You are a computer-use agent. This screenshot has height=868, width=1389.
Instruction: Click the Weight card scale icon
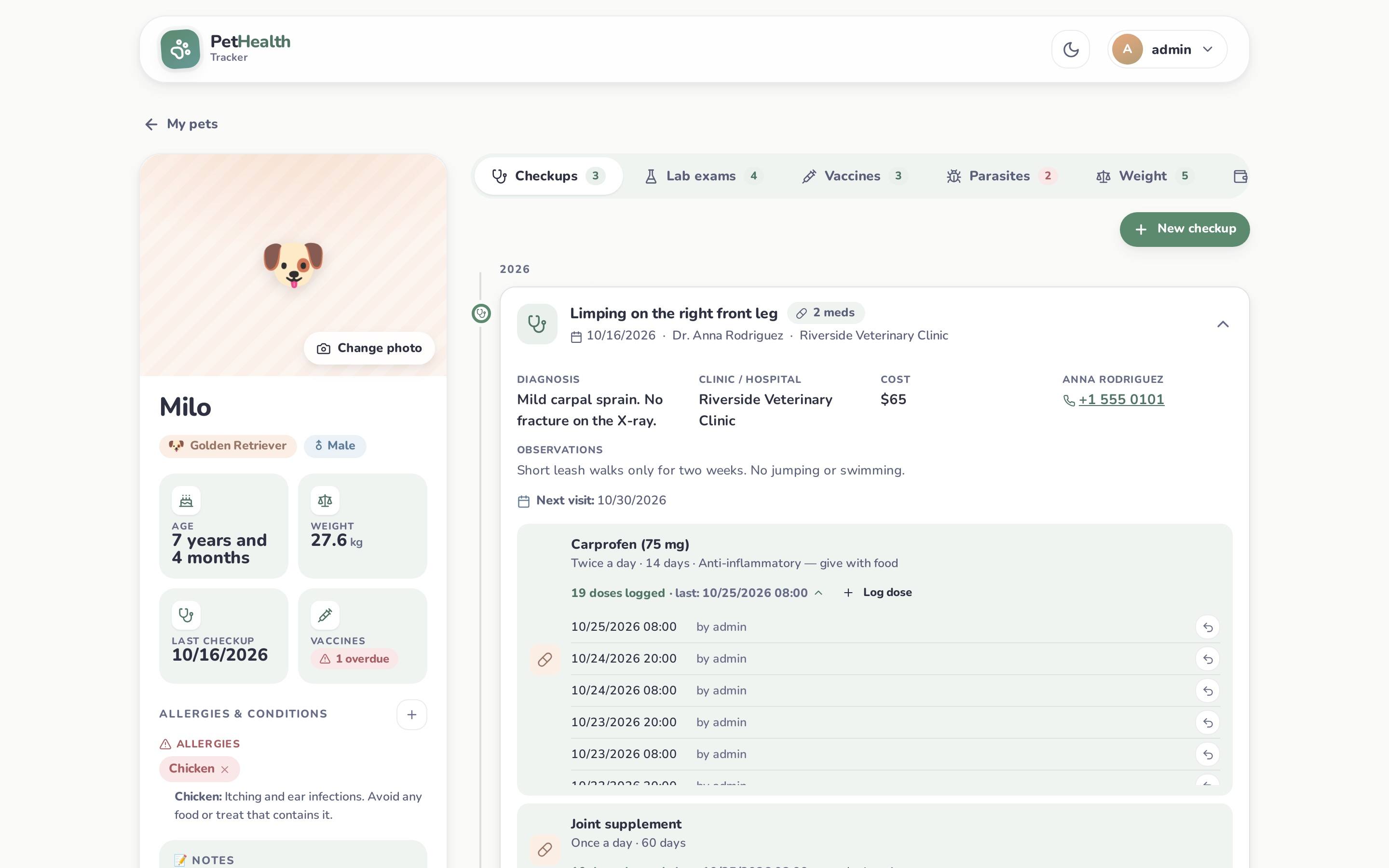pyautogui.click(x=325, y=501)
